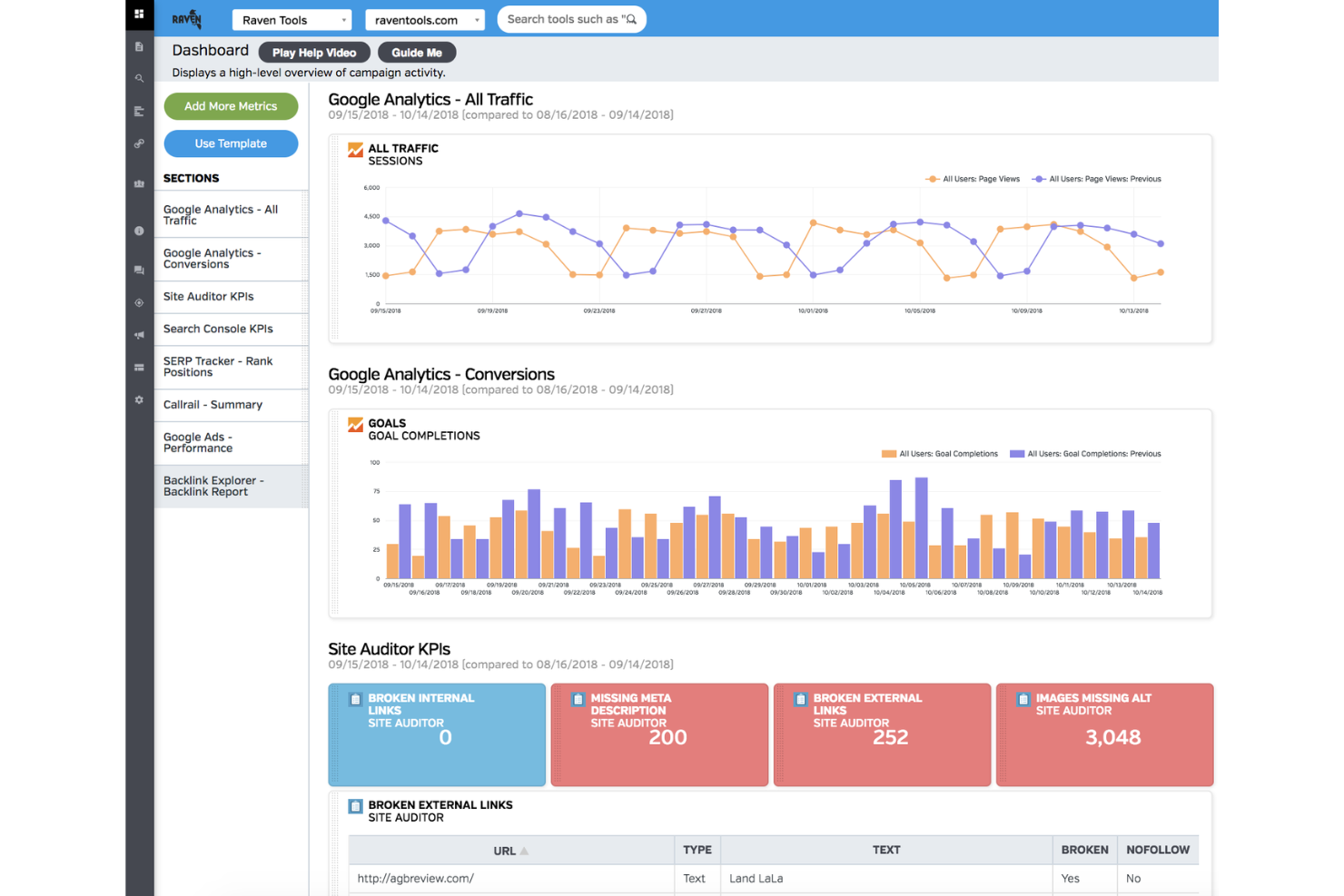Click the settings gear in the sidebar
1344x896 pixels.
click(x=139, y=399)
